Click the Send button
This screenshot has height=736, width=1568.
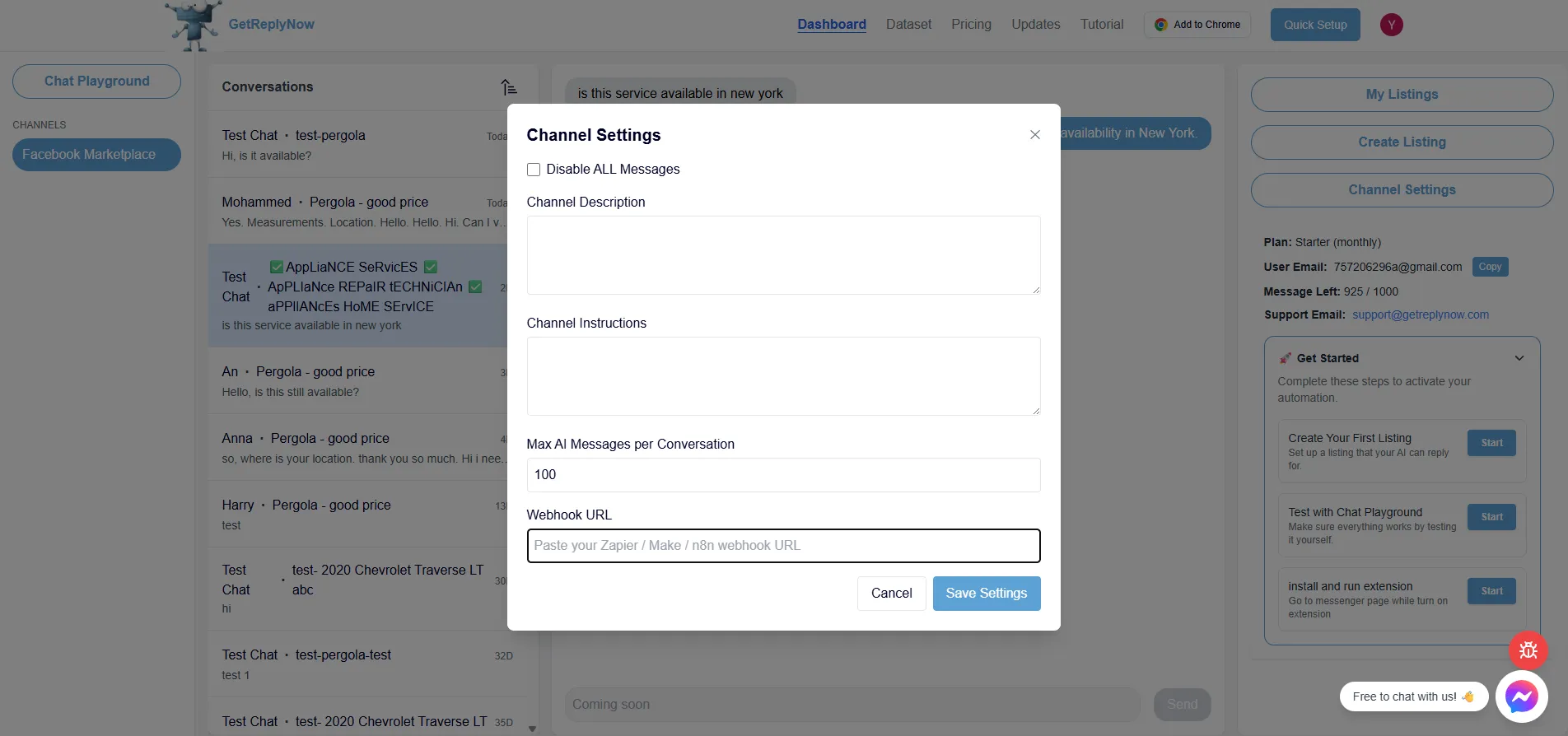(1182, 705)
